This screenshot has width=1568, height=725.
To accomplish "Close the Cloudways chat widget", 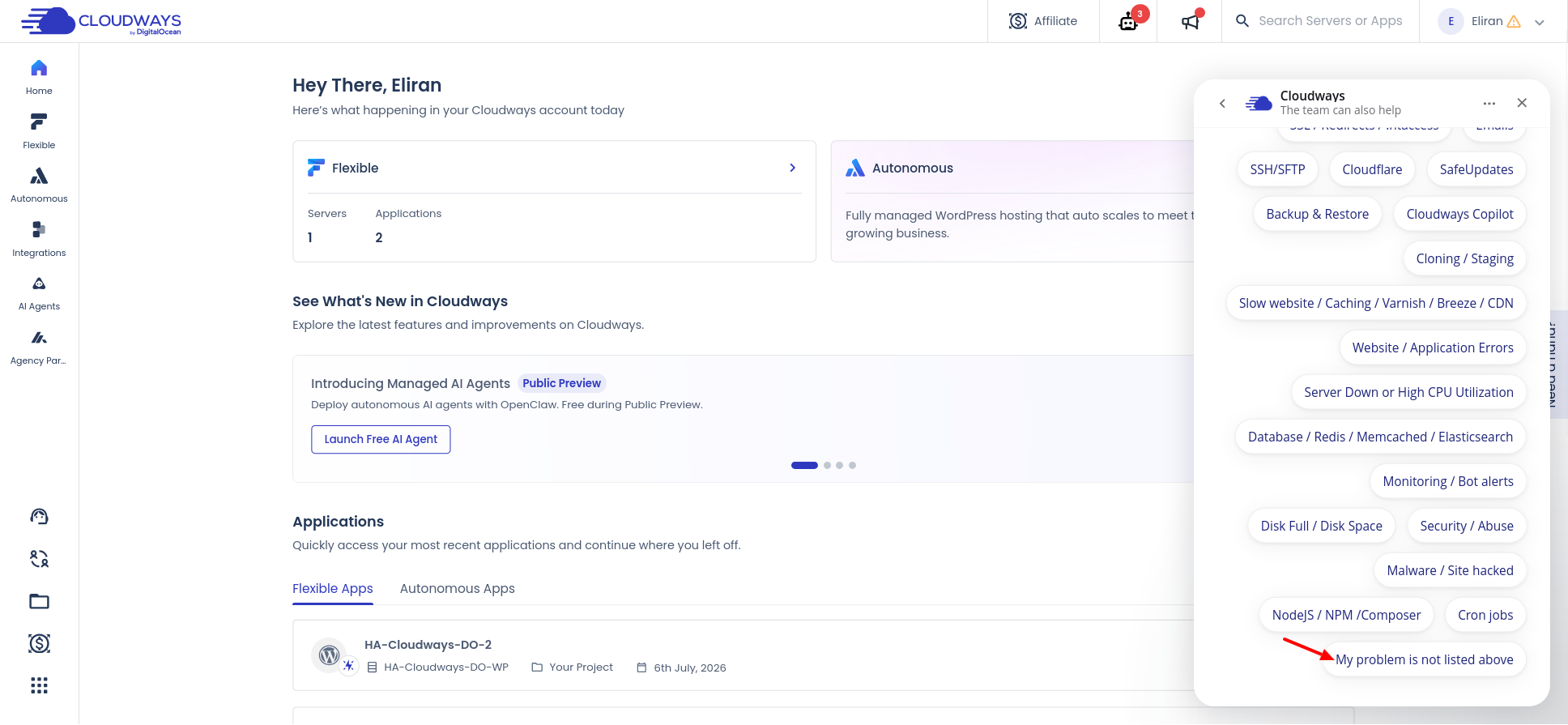I will coord(1522,103).
